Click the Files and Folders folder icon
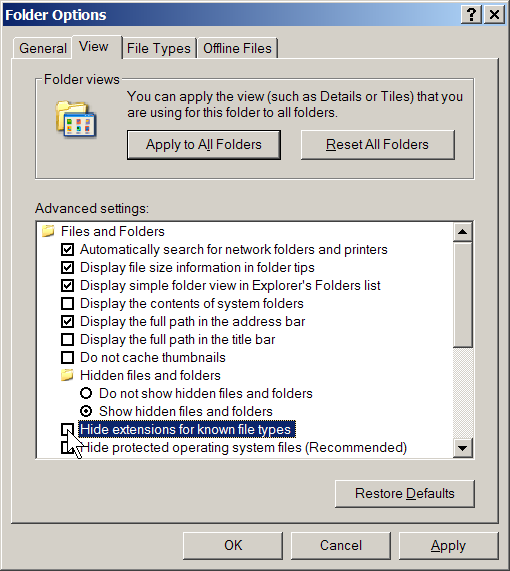Screen dimensions: 510x571 [48, 231]
